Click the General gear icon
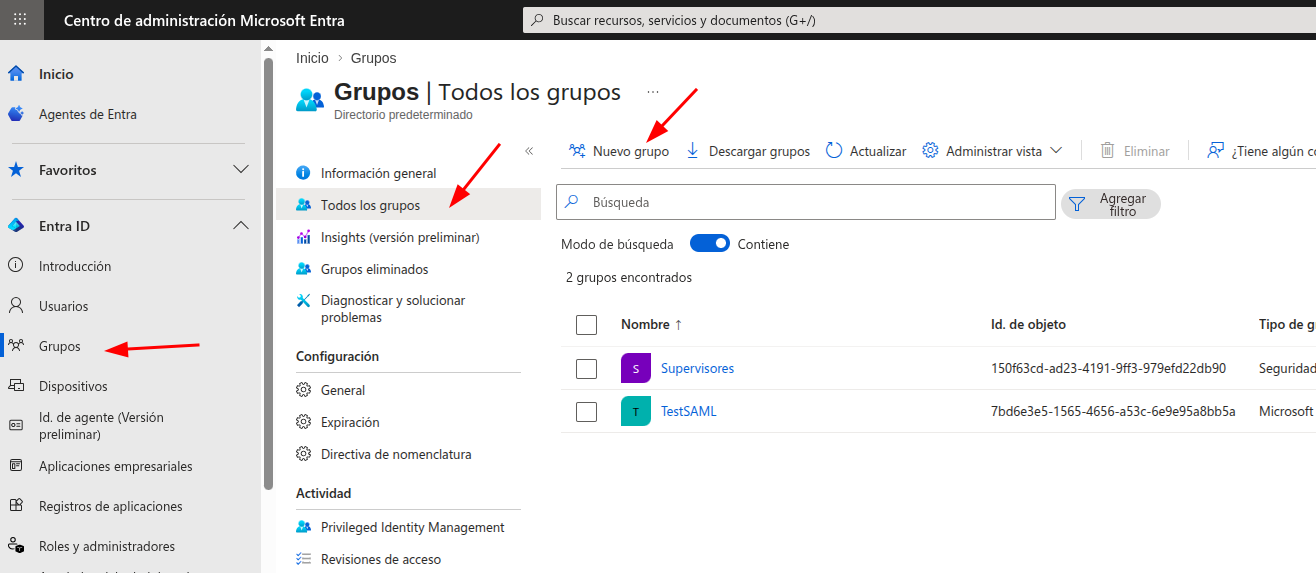The width and height of the screenshot is (1316, 573). [x=304, y=390]
